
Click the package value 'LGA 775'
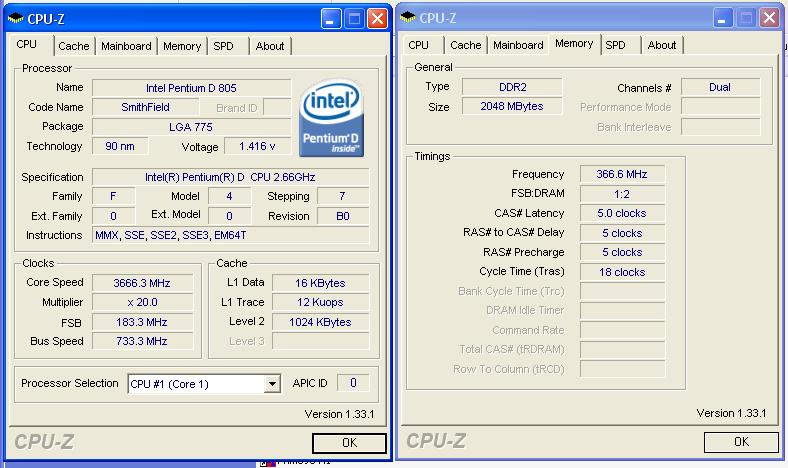(191, 127)
